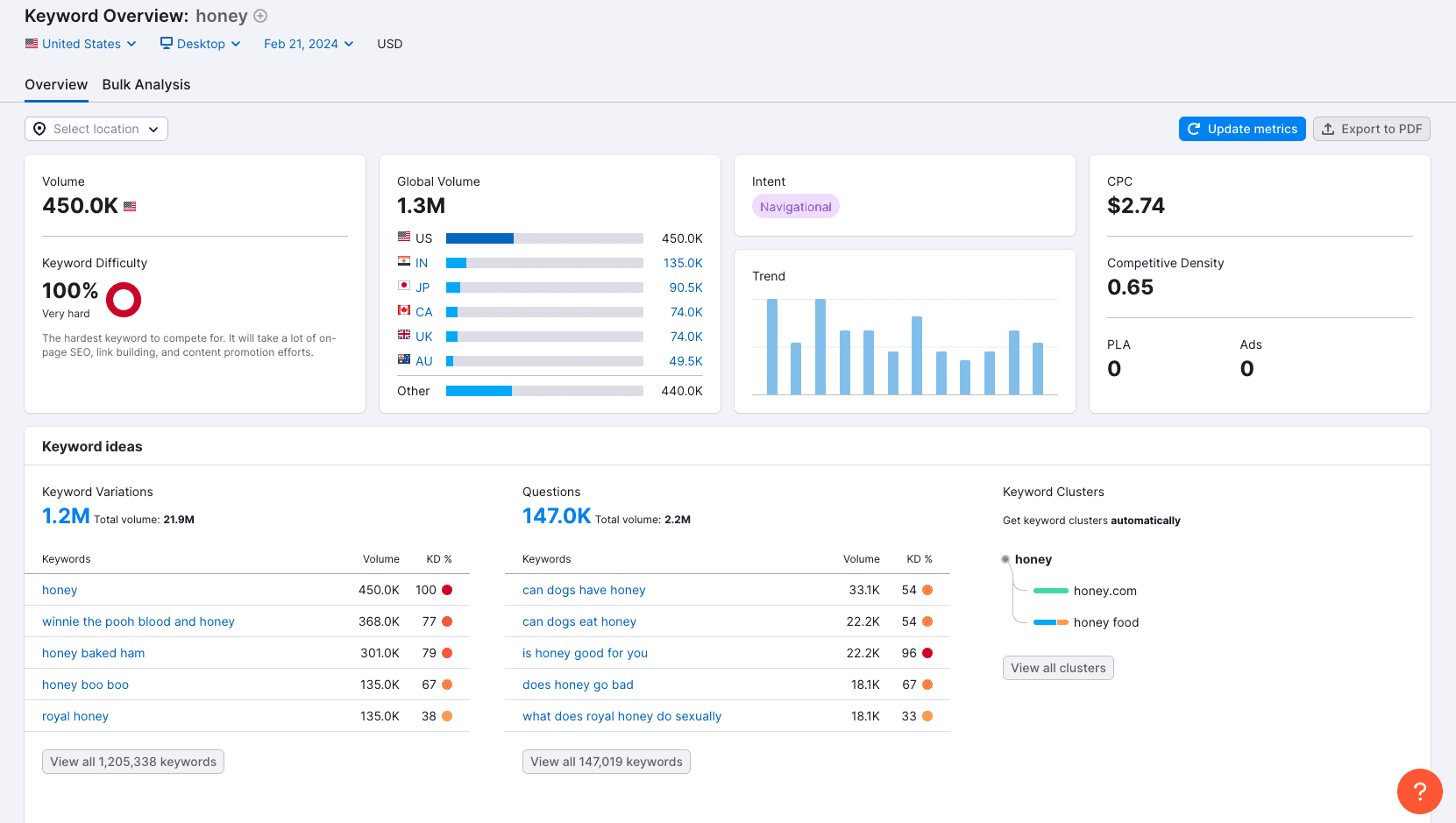Screen dimensions: 1456x823
Task: Click the Update metrics button
Action: [1242, 129]
